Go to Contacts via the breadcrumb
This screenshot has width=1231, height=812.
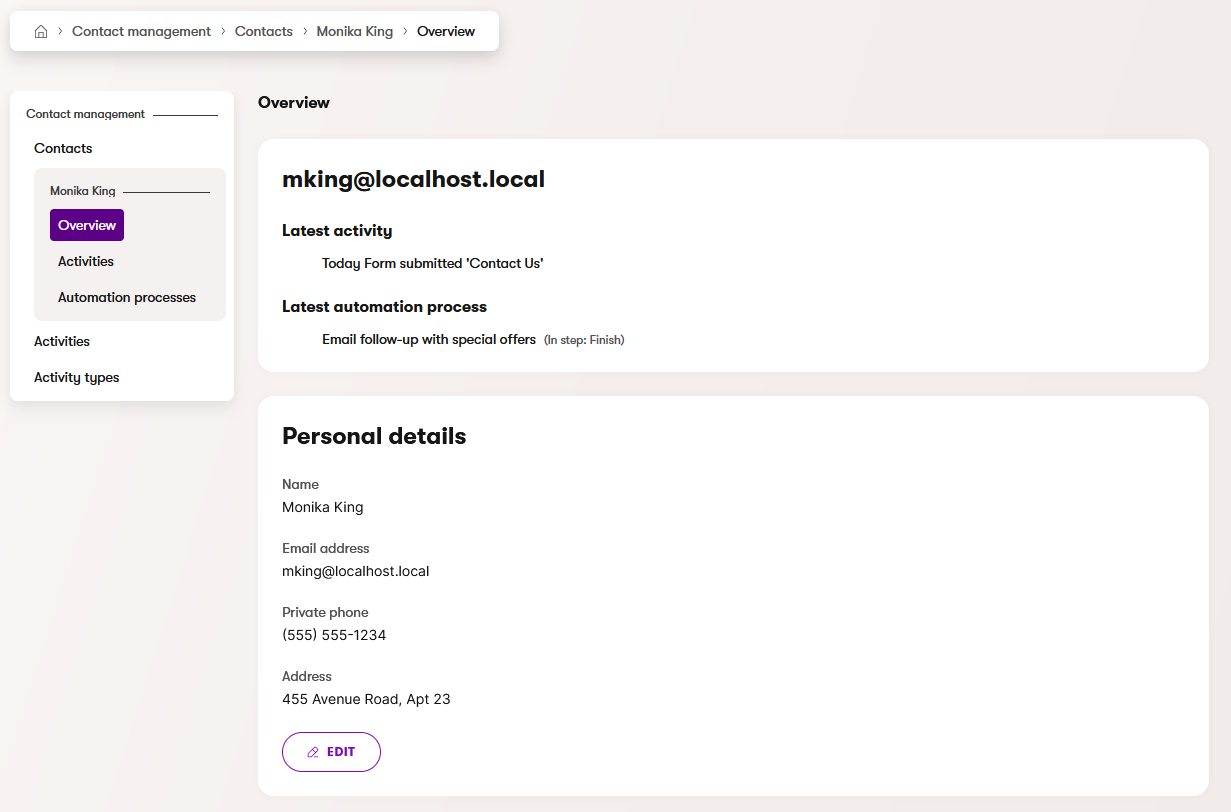coord(264,32)
